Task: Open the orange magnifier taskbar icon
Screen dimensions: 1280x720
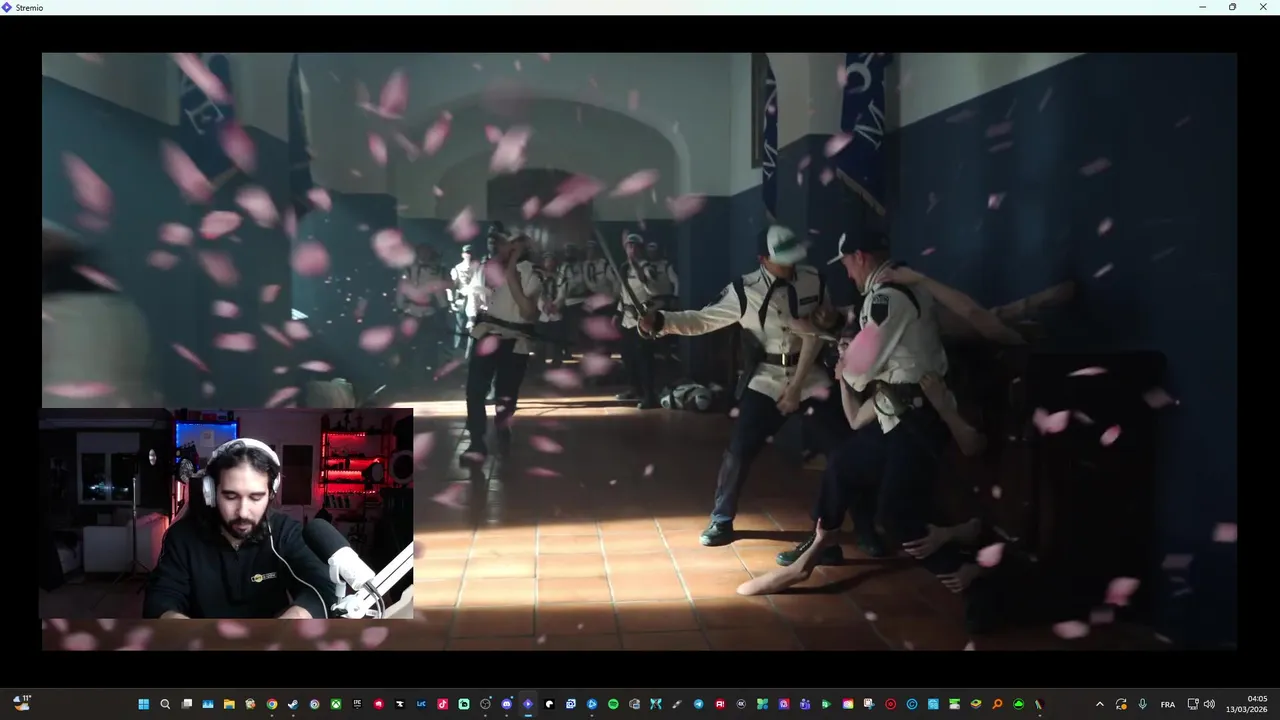Action: (x=997, y=704)
